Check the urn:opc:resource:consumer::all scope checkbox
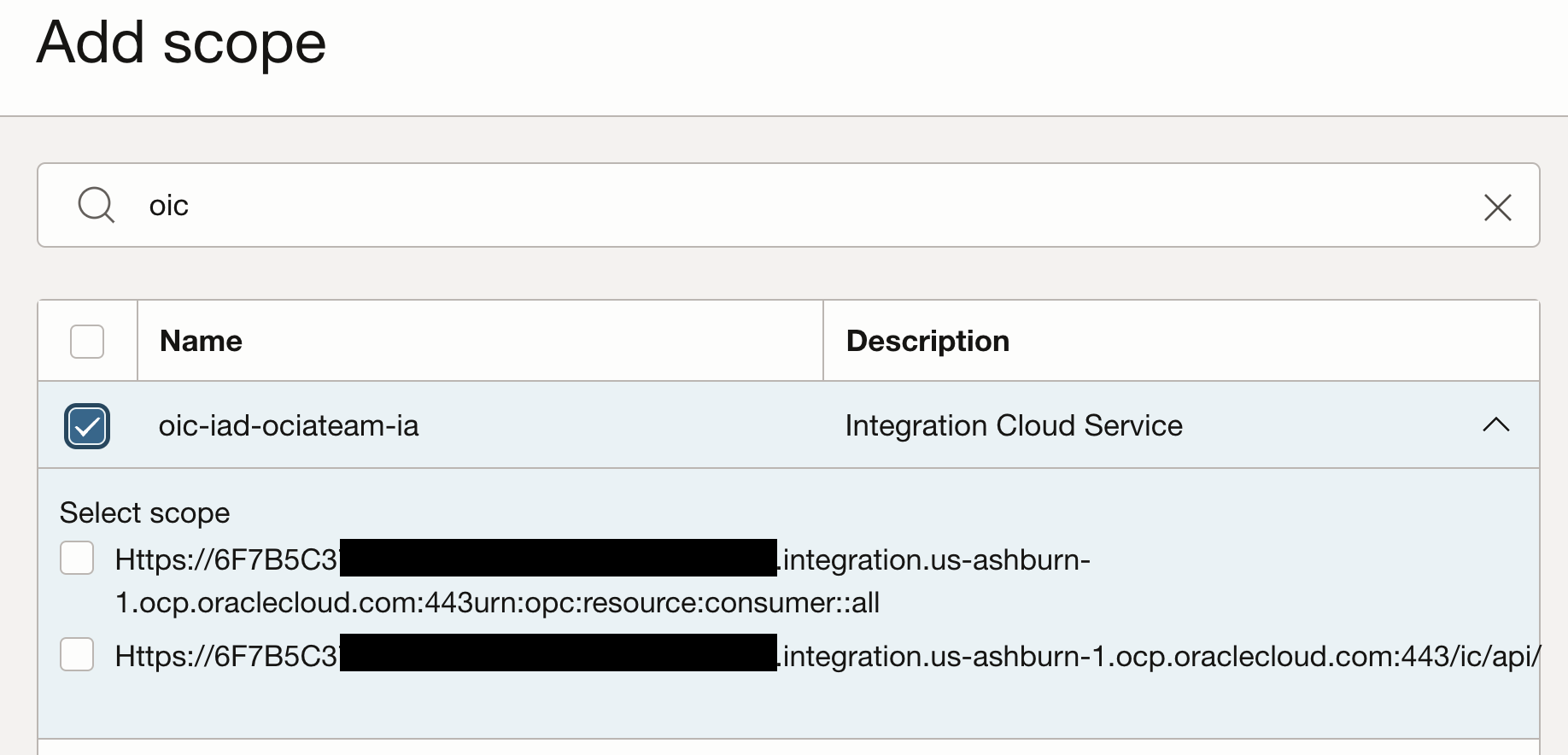This screenshot has height=755, width=1568. (x=77, y=559)
